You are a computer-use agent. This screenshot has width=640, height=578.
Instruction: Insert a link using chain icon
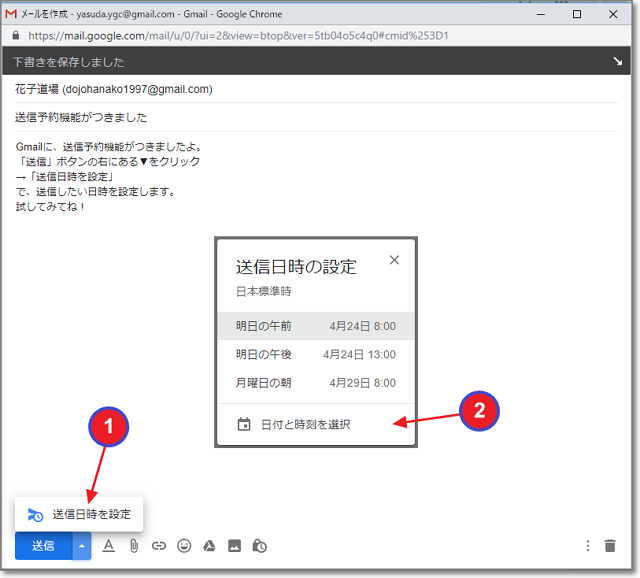pos(159,546)
